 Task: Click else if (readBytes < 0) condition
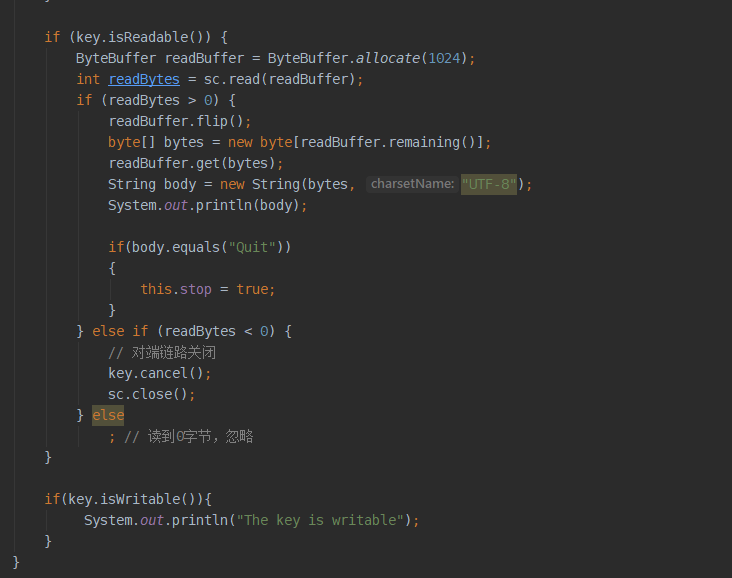tap(191, 331)
